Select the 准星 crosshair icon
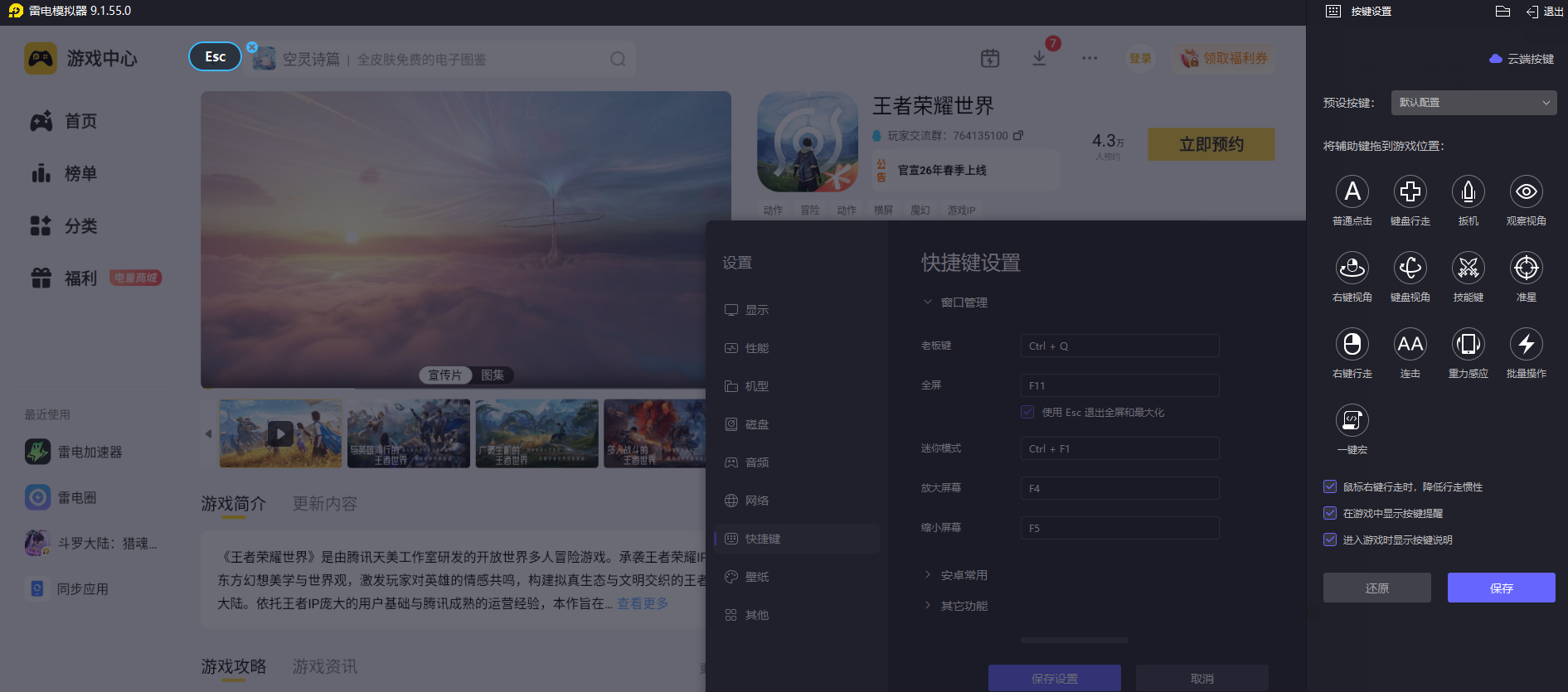Screen dimensions: 1568x692 [1527, 269]
